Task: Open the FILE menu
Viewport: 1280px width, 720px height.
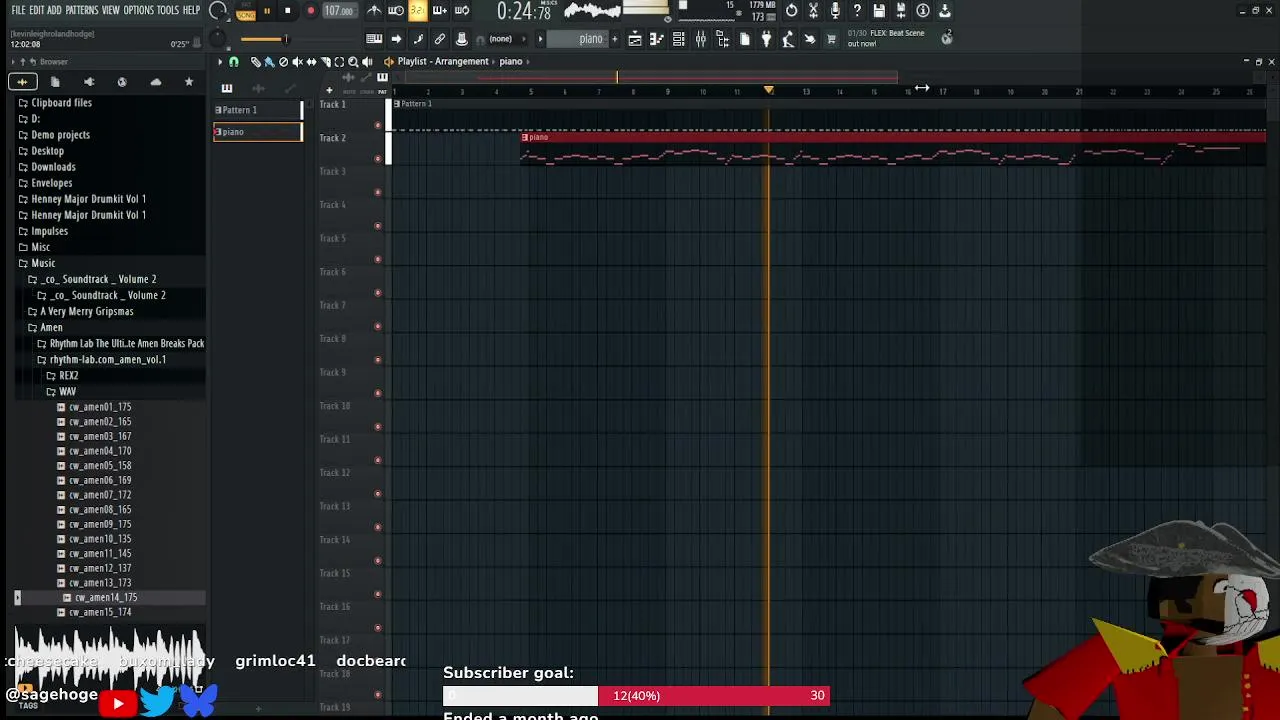Action: (x=18, y=10)
